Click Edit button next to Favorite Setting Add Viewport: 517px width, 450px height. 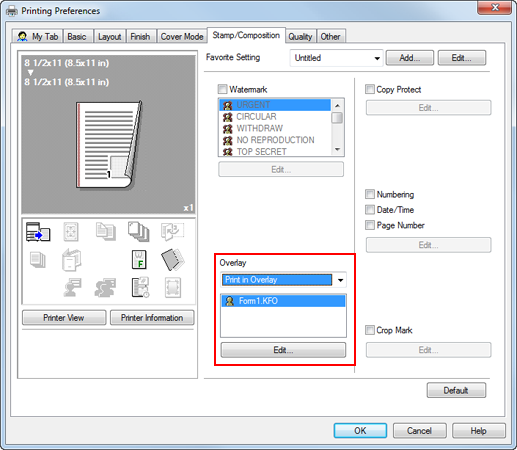462,58
